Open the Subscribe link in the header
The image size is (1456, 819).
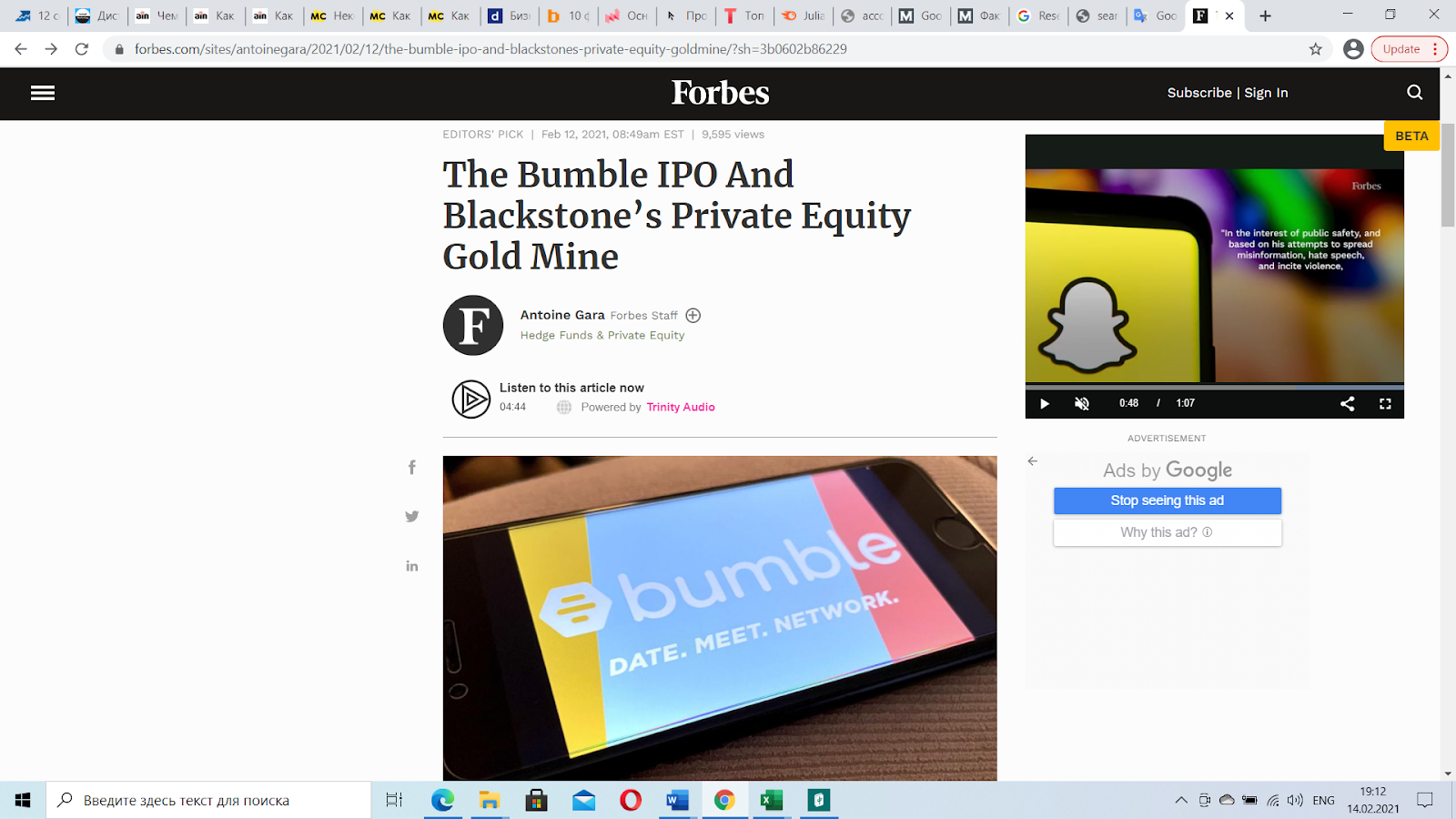1199,93
